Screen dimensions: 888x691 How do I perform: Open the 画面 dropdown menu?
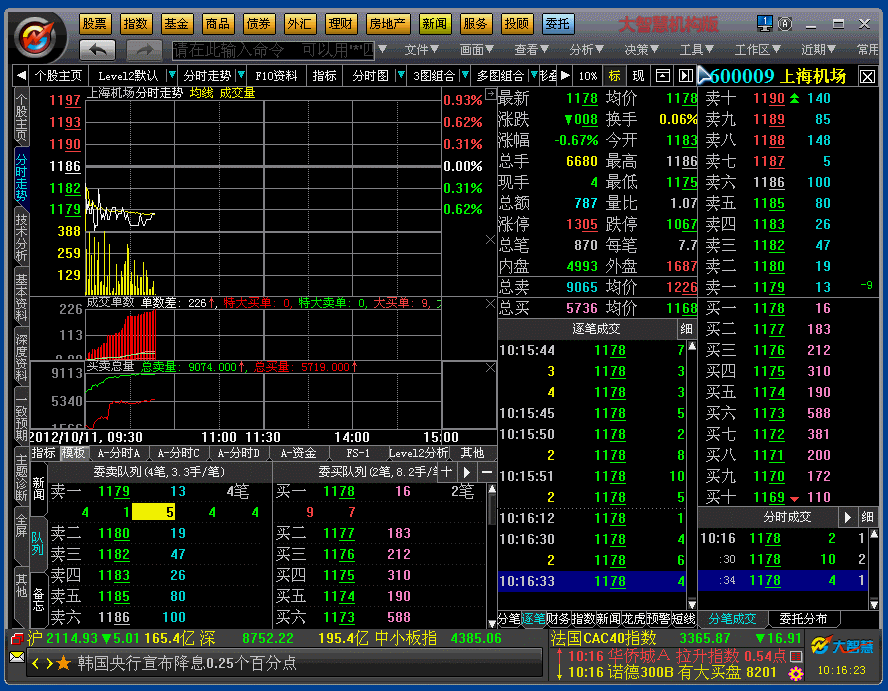tap(476, 50)
